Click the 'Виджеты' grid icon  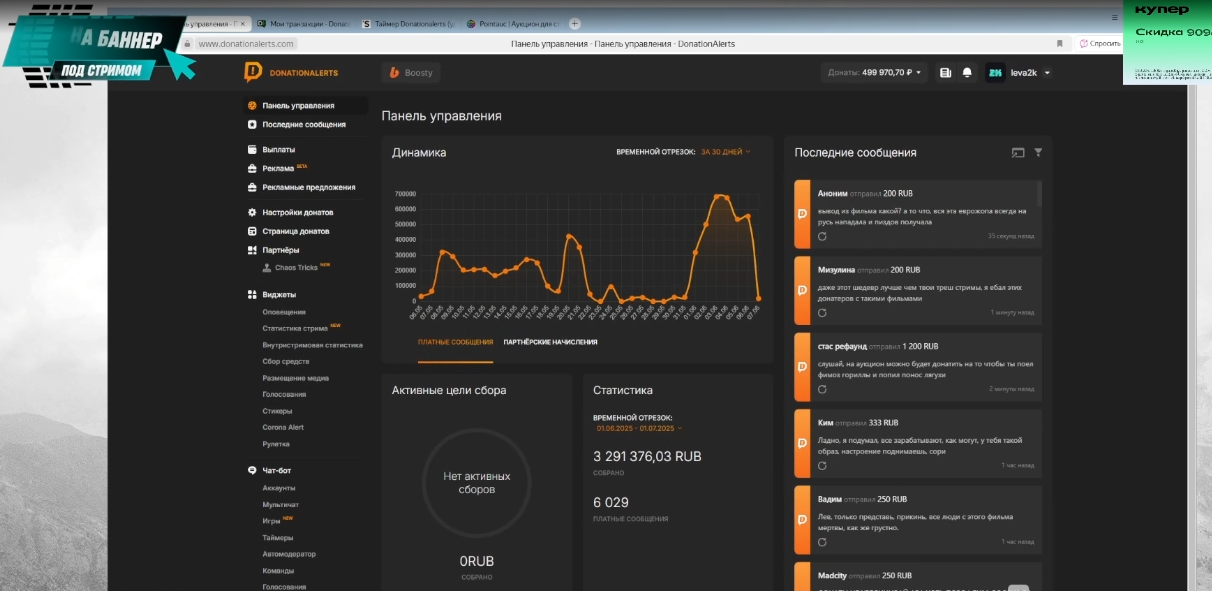click(x=252, y=295)
